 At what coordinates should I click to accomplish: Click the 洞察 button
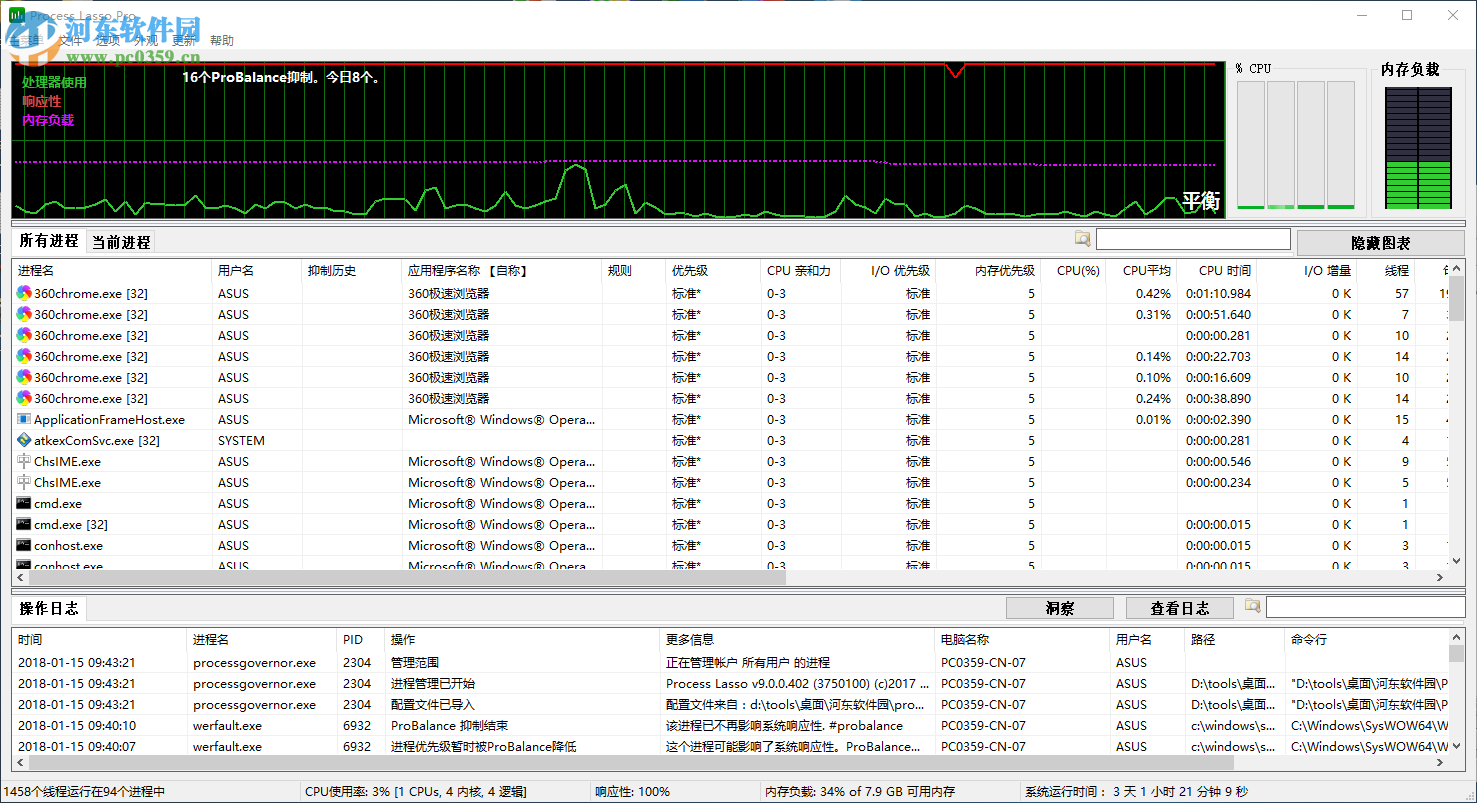click(x=1059, y=608)
